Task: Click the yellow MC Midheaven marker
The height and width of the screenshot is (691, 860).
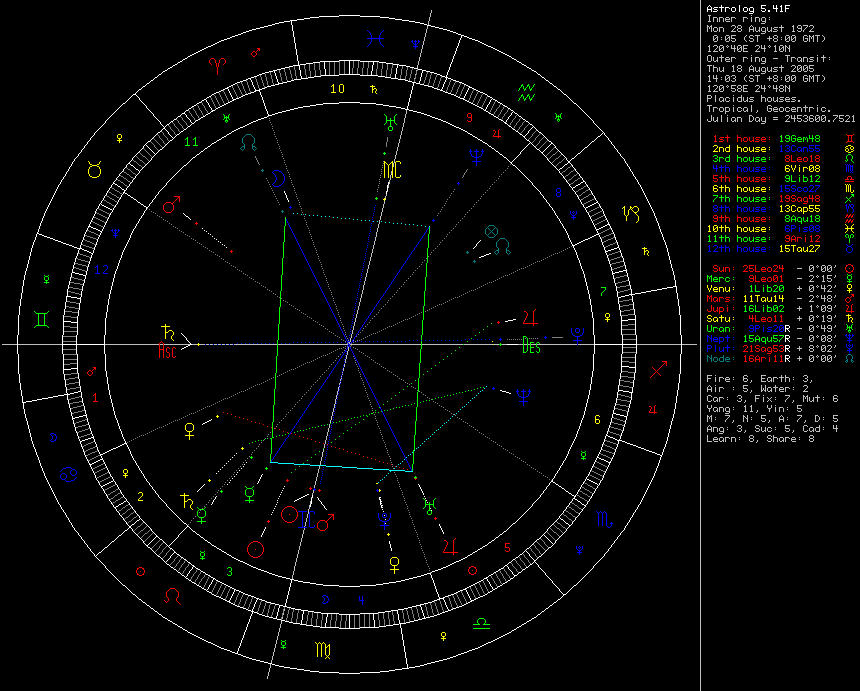Action: pos(391,170)
